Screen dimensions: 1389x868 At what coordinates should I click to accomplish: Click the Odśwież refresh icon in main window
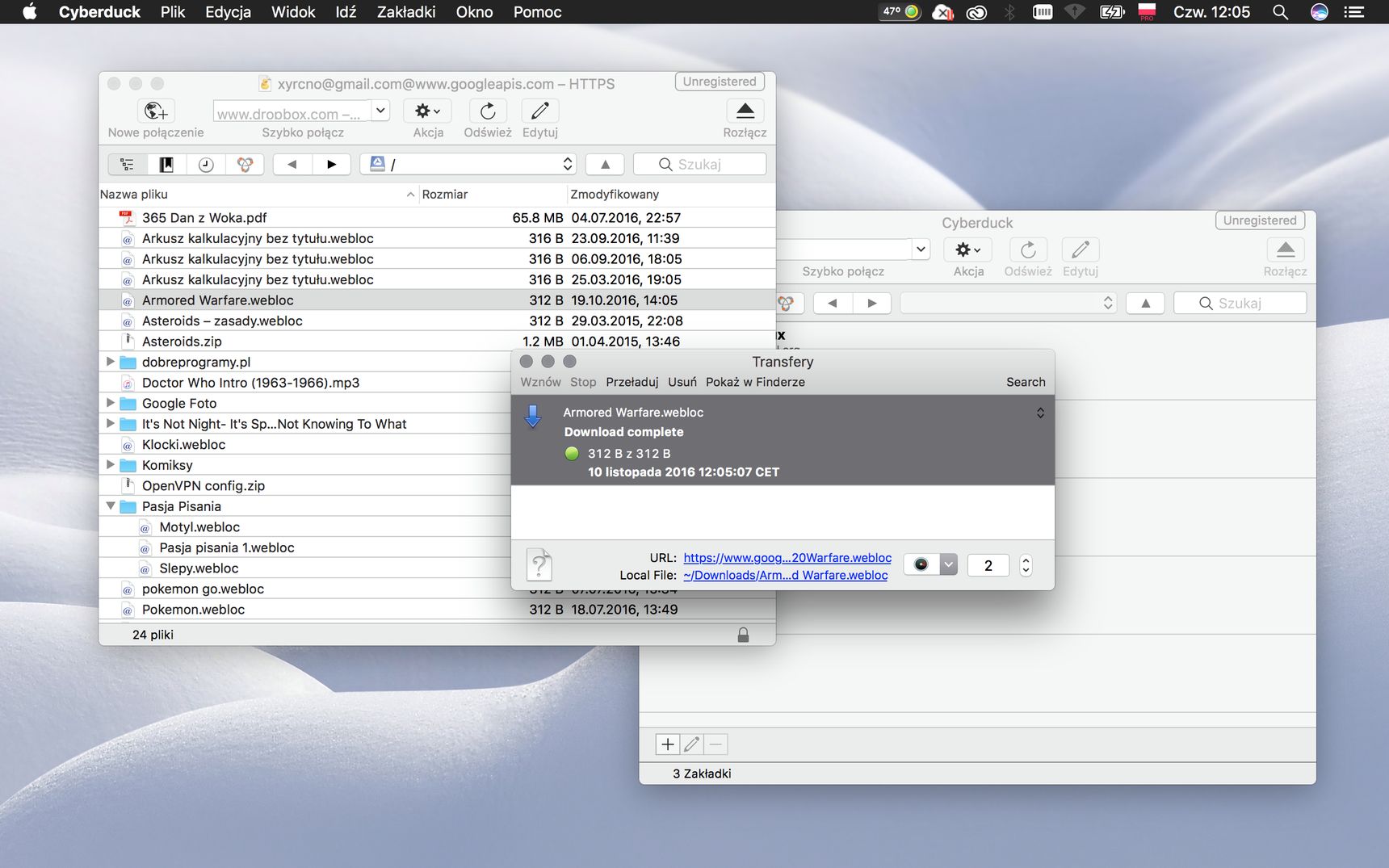[488, 111]
